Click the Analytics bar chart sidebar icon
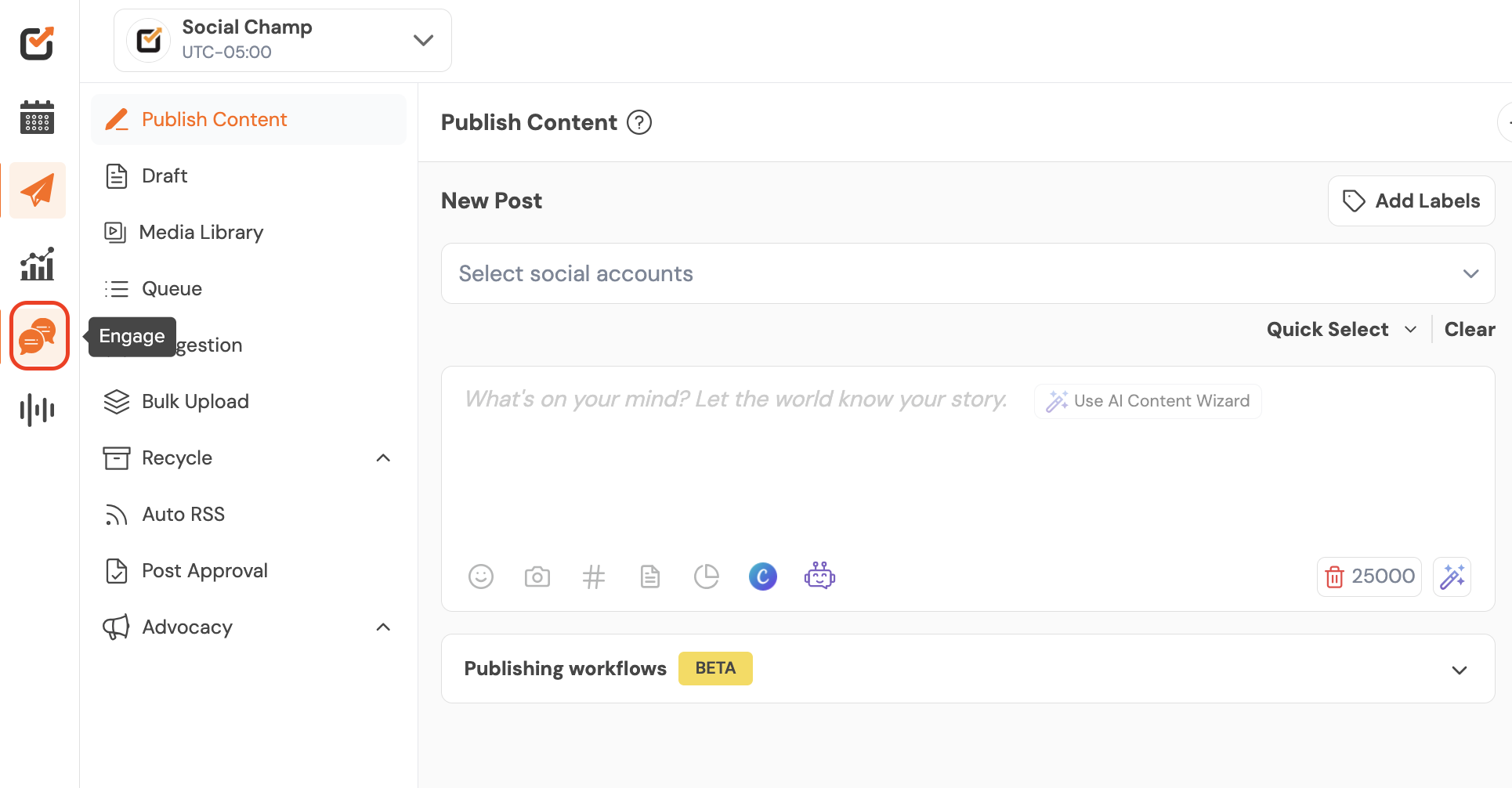Image resolution: width=1512 pixels, height=788 pixels. pos(37,264)
